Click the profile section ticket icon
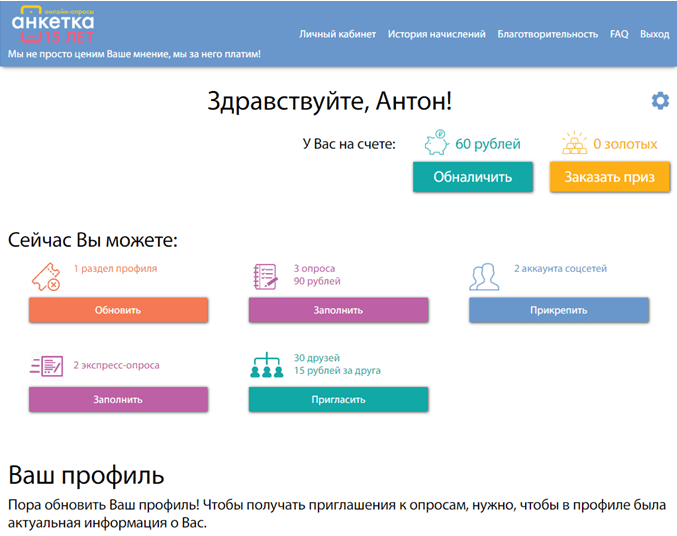The height and width of the screenshot is (536, 677). click(x=46, y=277)
